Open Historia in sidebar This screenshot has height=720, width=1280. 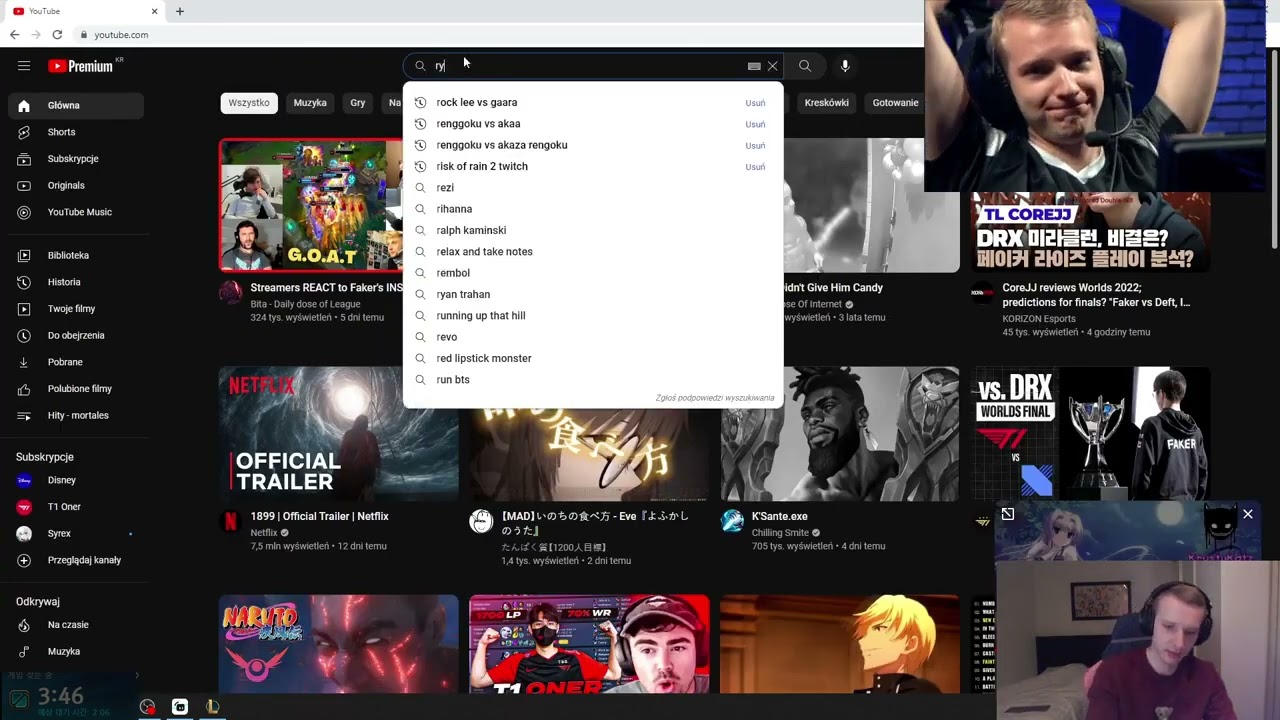click(x=76, y=282)
